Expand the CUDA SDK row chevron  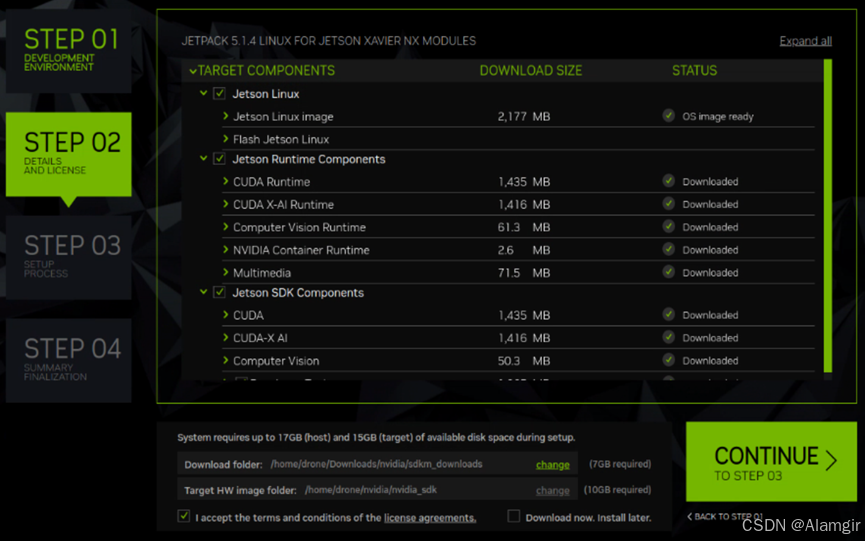(225, 314)
